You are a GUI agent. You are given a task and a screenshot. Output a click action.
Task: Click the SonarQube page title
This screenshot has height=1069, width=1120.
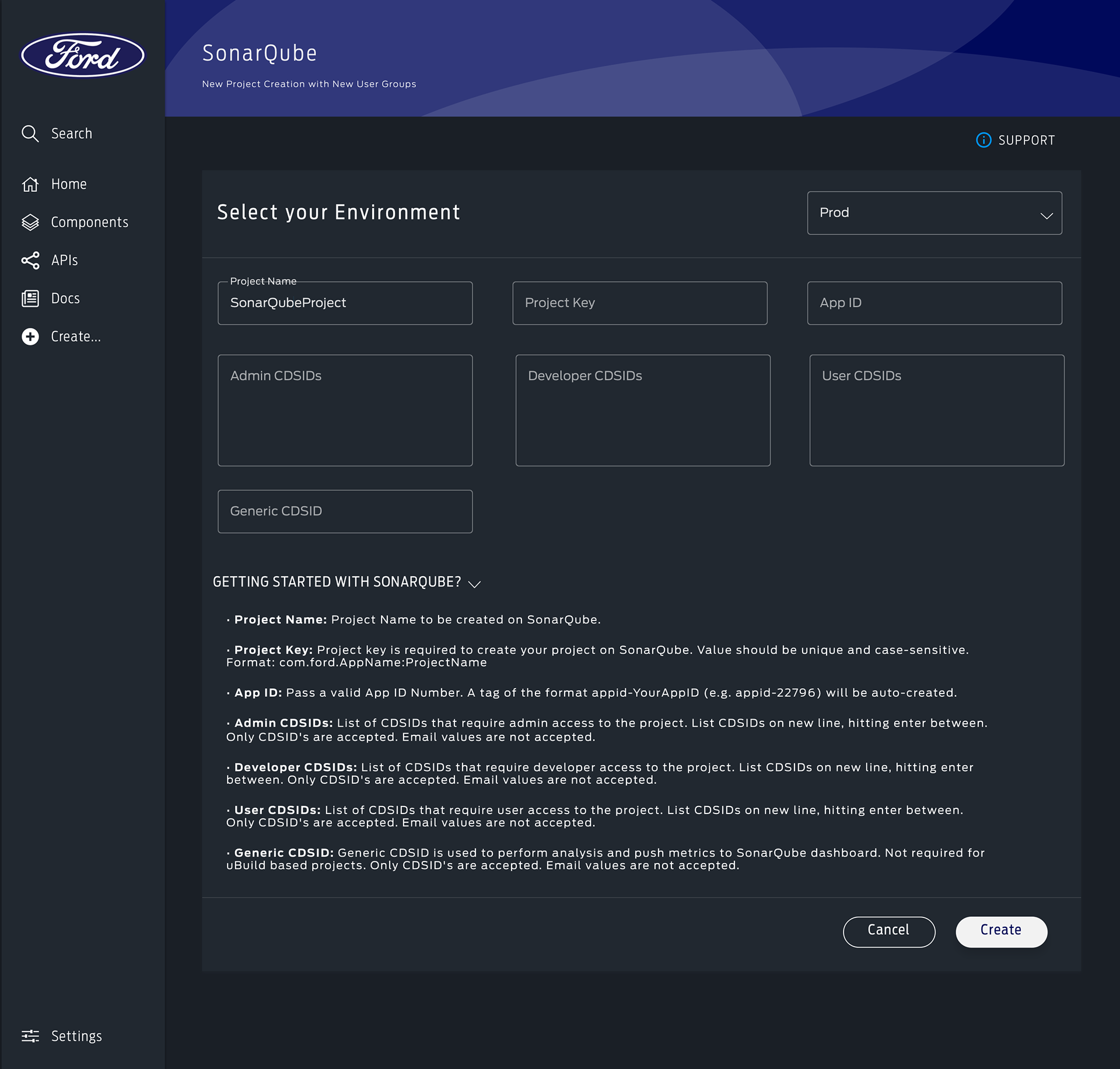[260, 53]
